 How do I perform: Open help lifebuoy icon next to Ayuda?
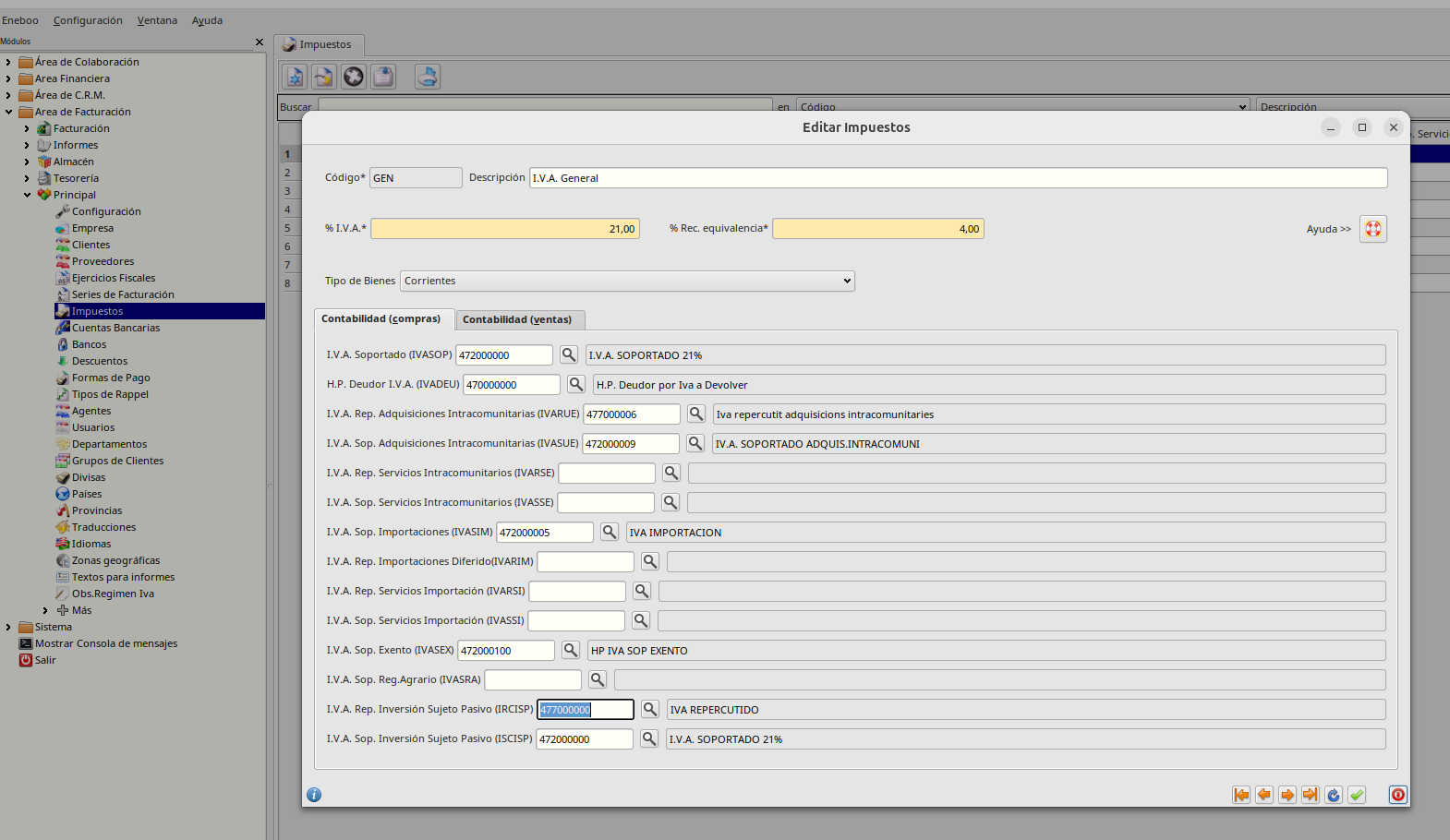tap(1373, 229)
